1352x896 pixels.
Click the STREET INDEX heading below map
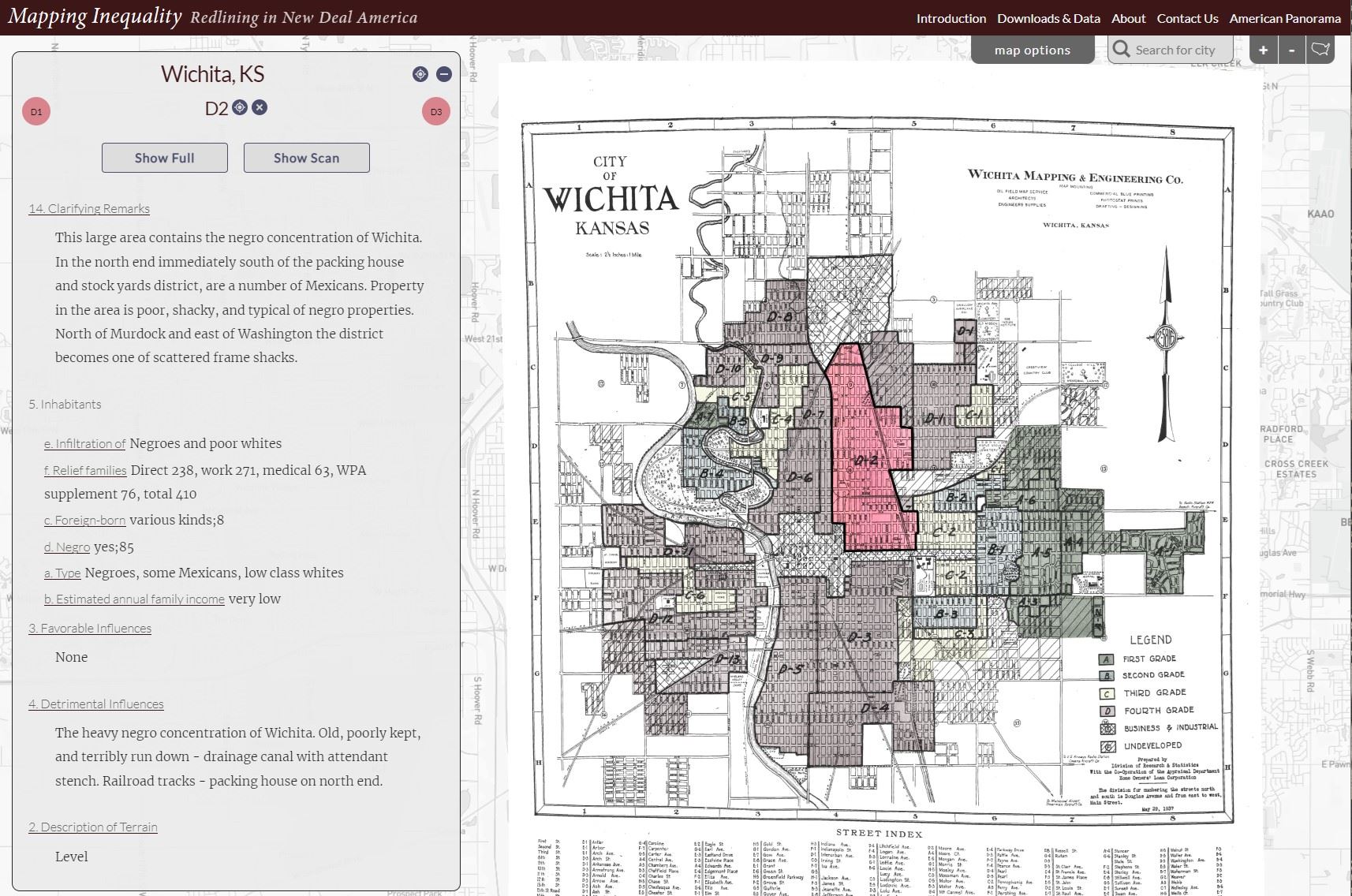click(x=879, y=833)
